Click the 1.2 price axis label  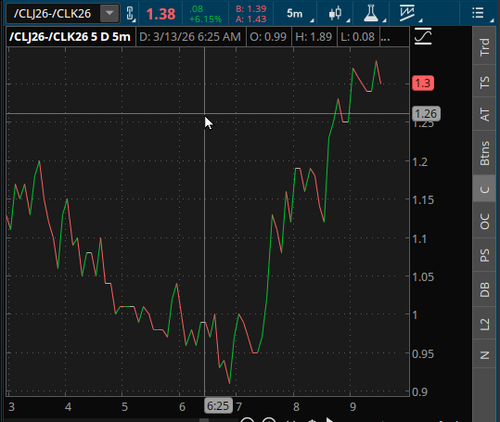(420, 162)
